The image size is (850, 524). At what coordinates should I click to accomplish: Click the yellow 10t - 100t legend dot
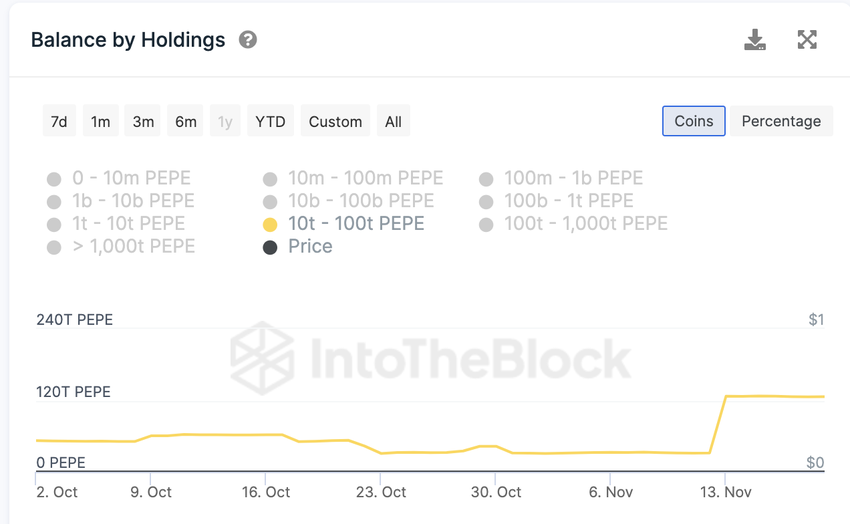(270, 225)
